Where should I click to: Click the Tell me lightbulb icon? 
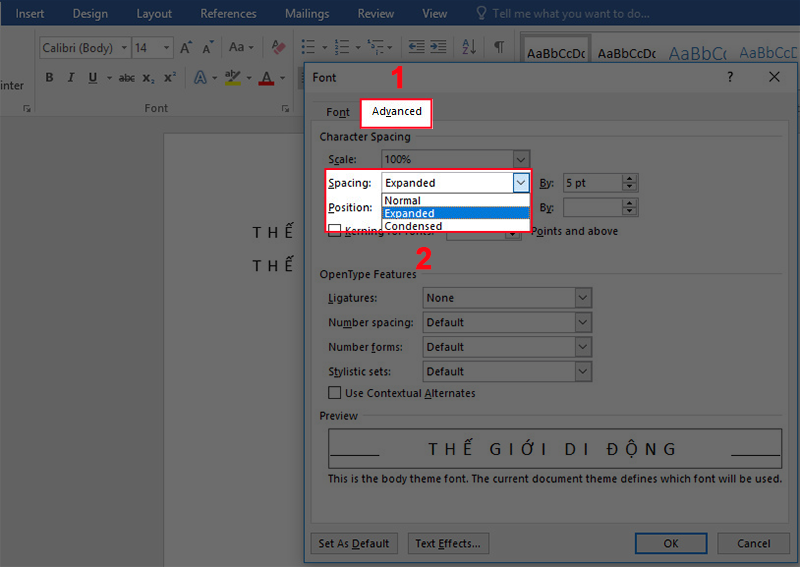[x=481, y=13]
